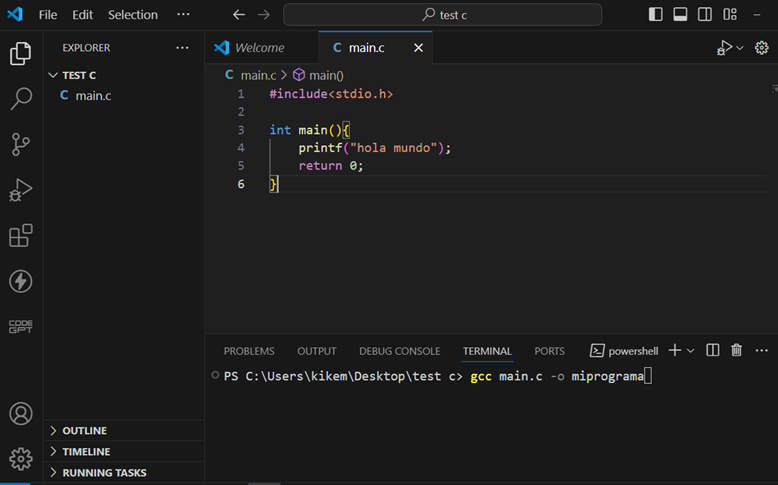Toggle the secondary side bar layout button
The width and height of the screenshot is (778, 485).
705,15
